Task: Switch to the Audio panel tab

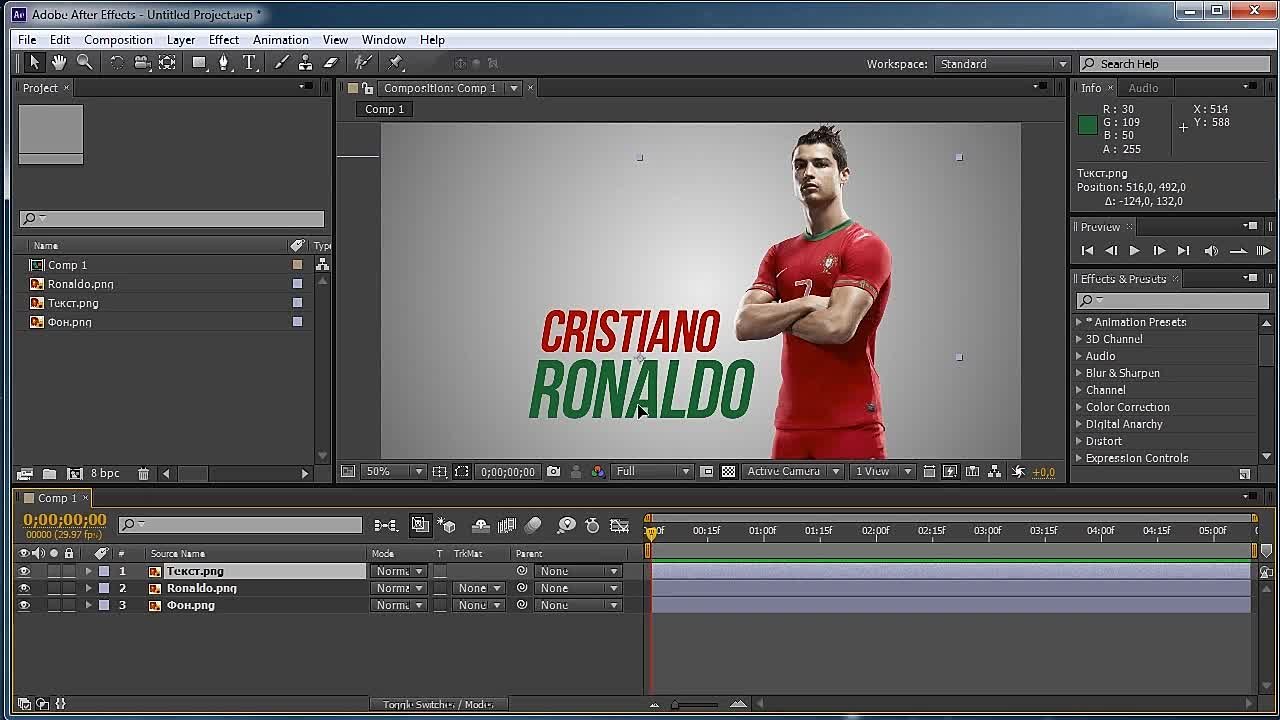Action: pos(1143,88)
